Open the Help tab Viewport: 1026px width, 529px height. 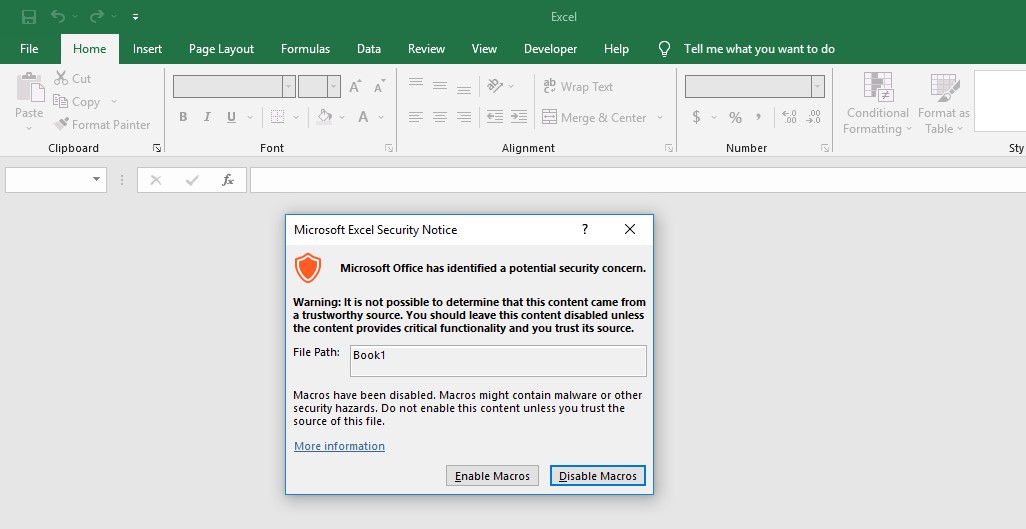point(616,48)
